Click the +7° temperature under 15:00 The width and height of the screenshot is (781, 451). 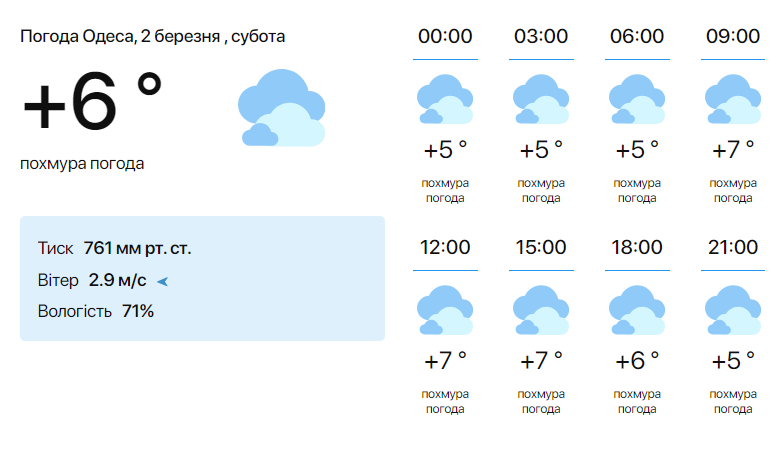tap(541, 360)
